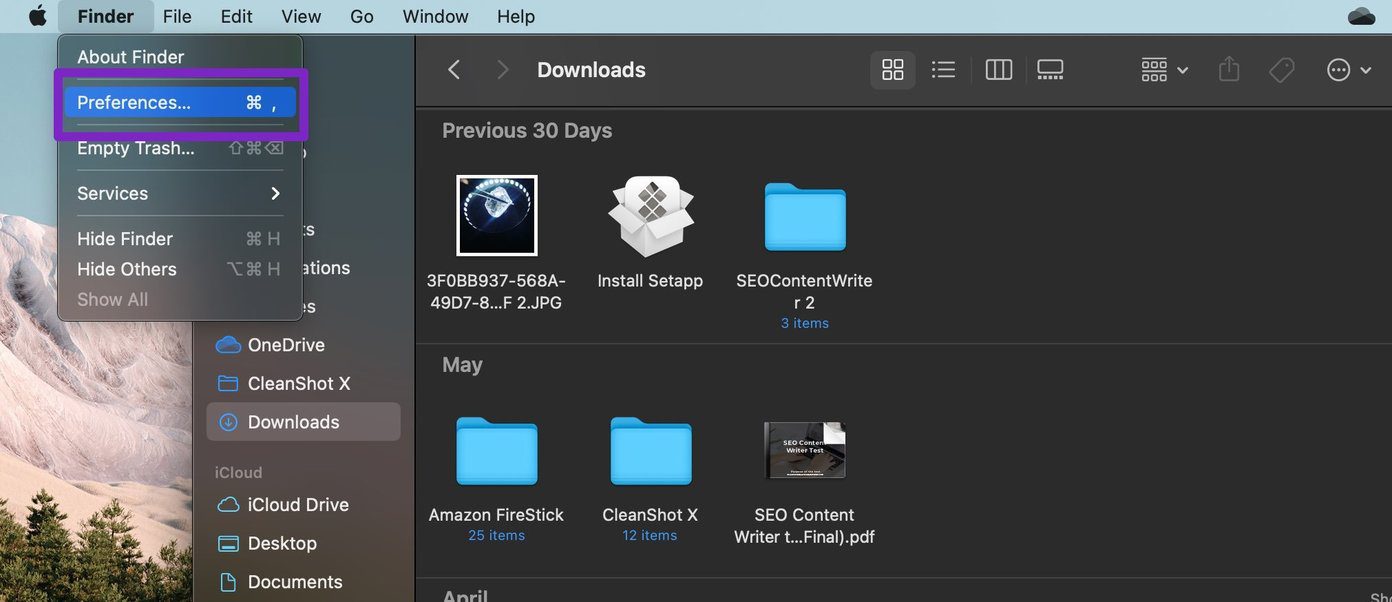This screenshot has height=602, width=1392.
Task: Open the group-by dropdown
Action: (1165, 70)
